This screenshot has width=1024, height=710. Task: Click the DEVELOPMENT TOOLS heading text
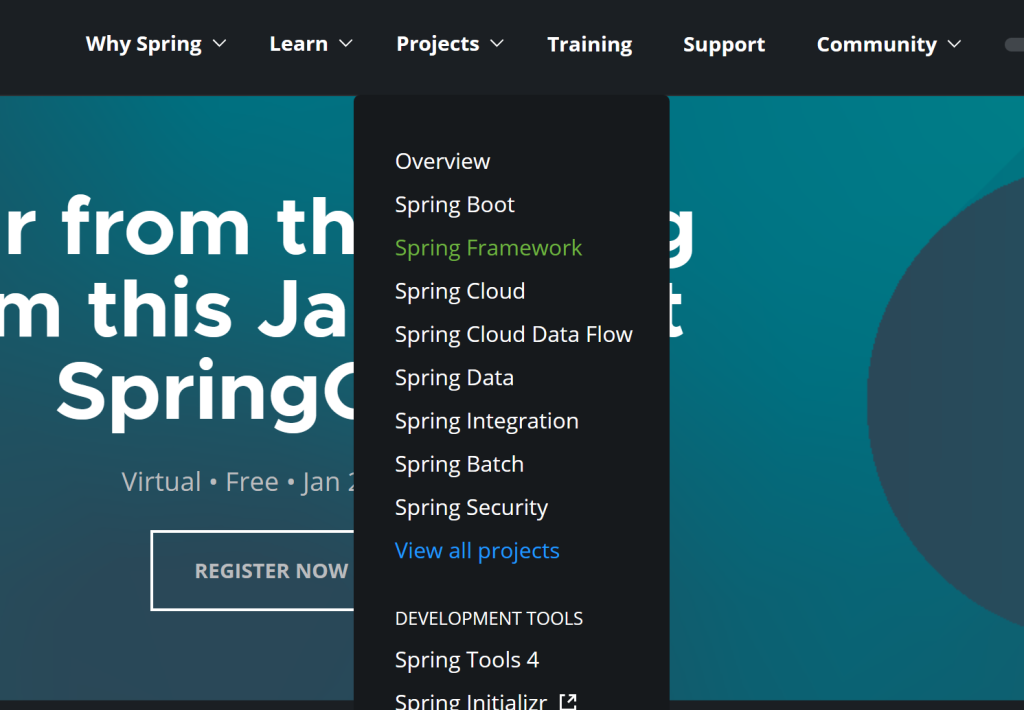pyautogui.click(x=489, y=619)
